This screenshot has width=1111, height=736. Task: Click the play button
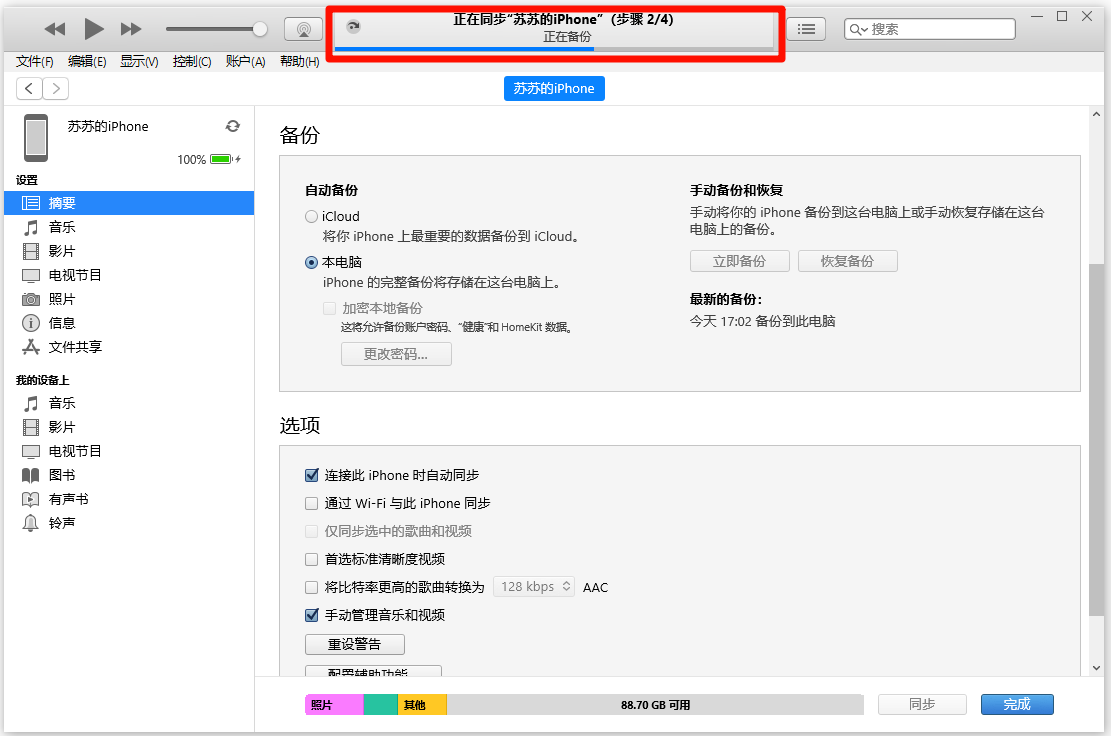[x=94, y=29]
